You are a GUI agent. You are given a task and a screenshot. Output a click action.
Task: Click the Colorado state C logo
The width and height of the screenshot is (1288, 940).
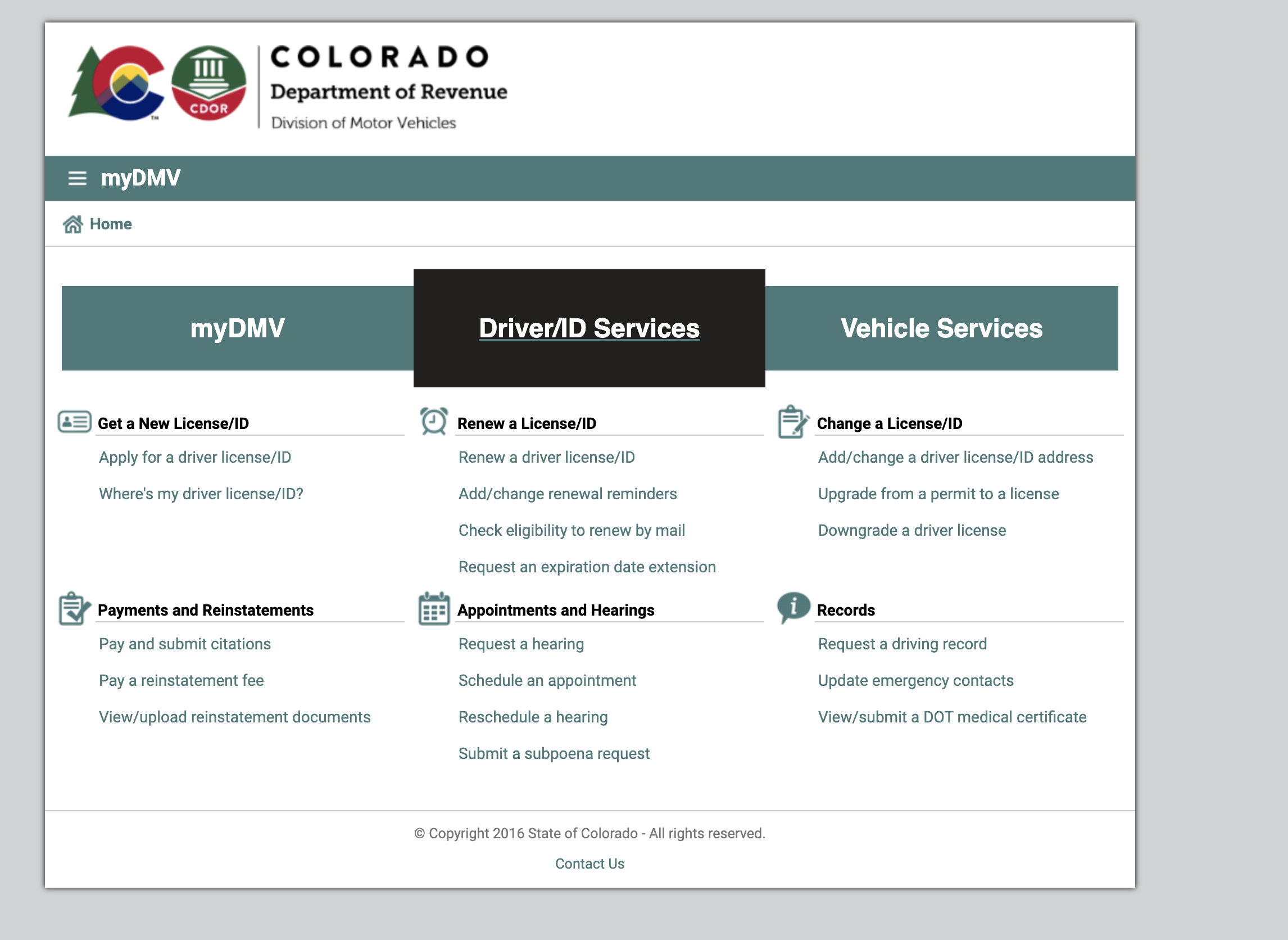(117, 83)
